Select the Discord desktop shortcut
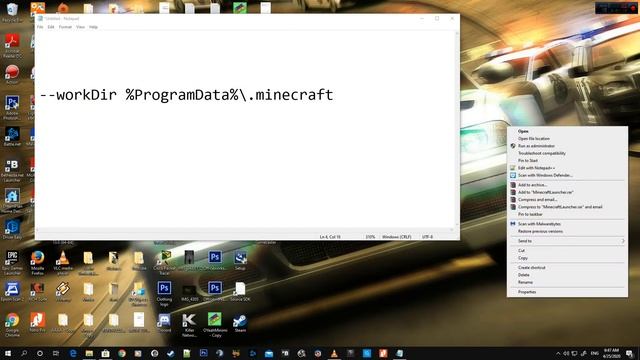 pyautogui.click(x=164, y=322)
